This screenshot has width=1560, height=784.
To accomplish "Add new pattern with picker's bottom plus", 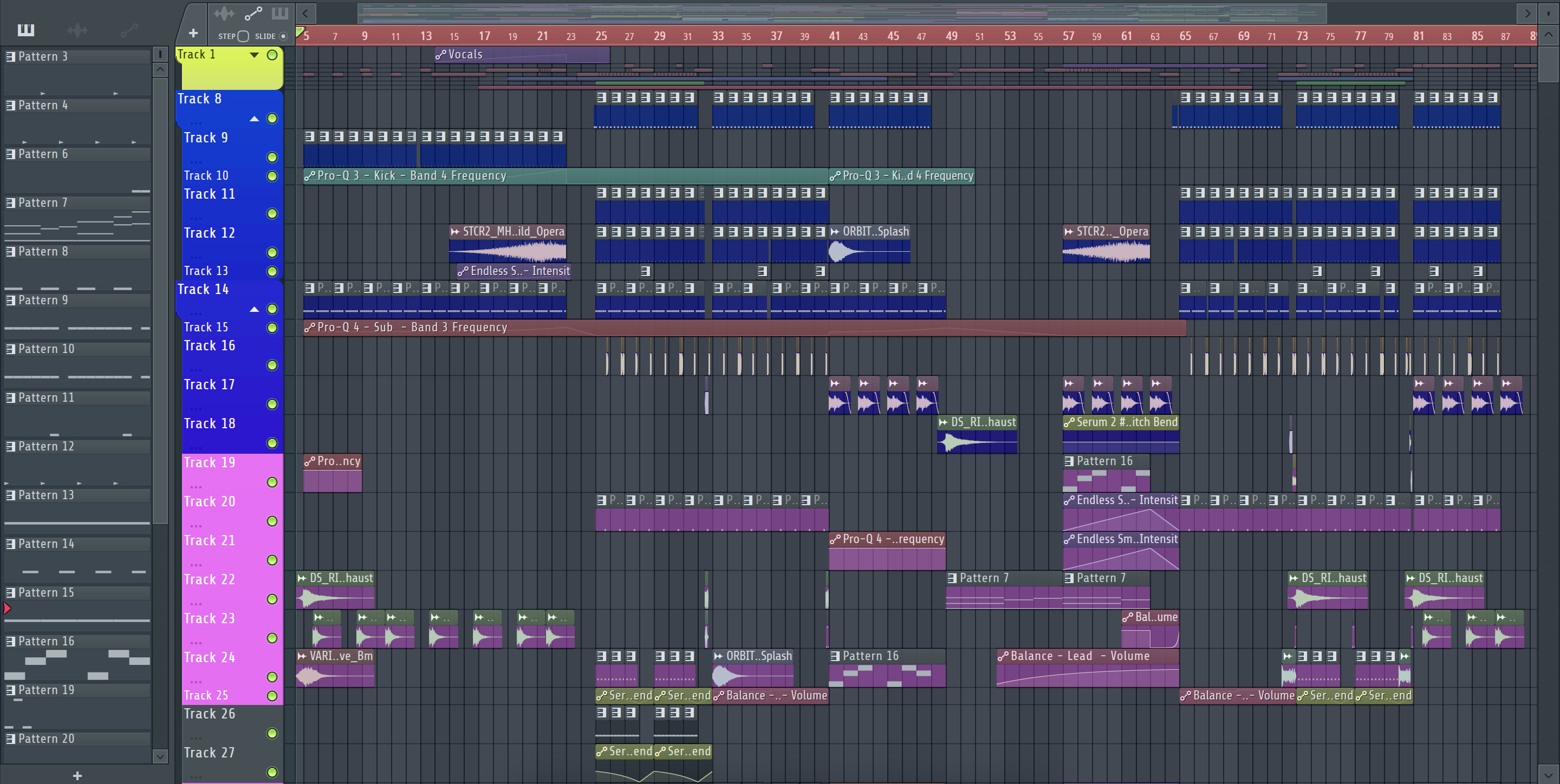I will (77, 775).
